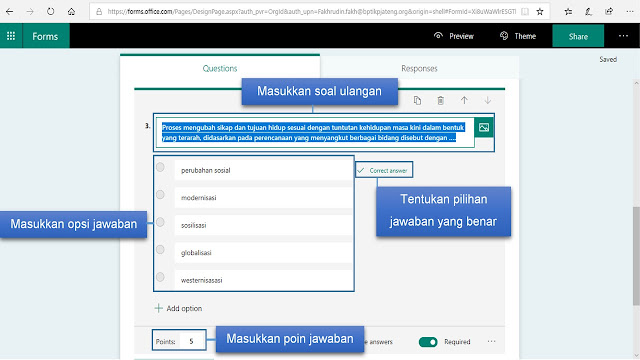Click the browser Forward arrow

tap(30, 11)
